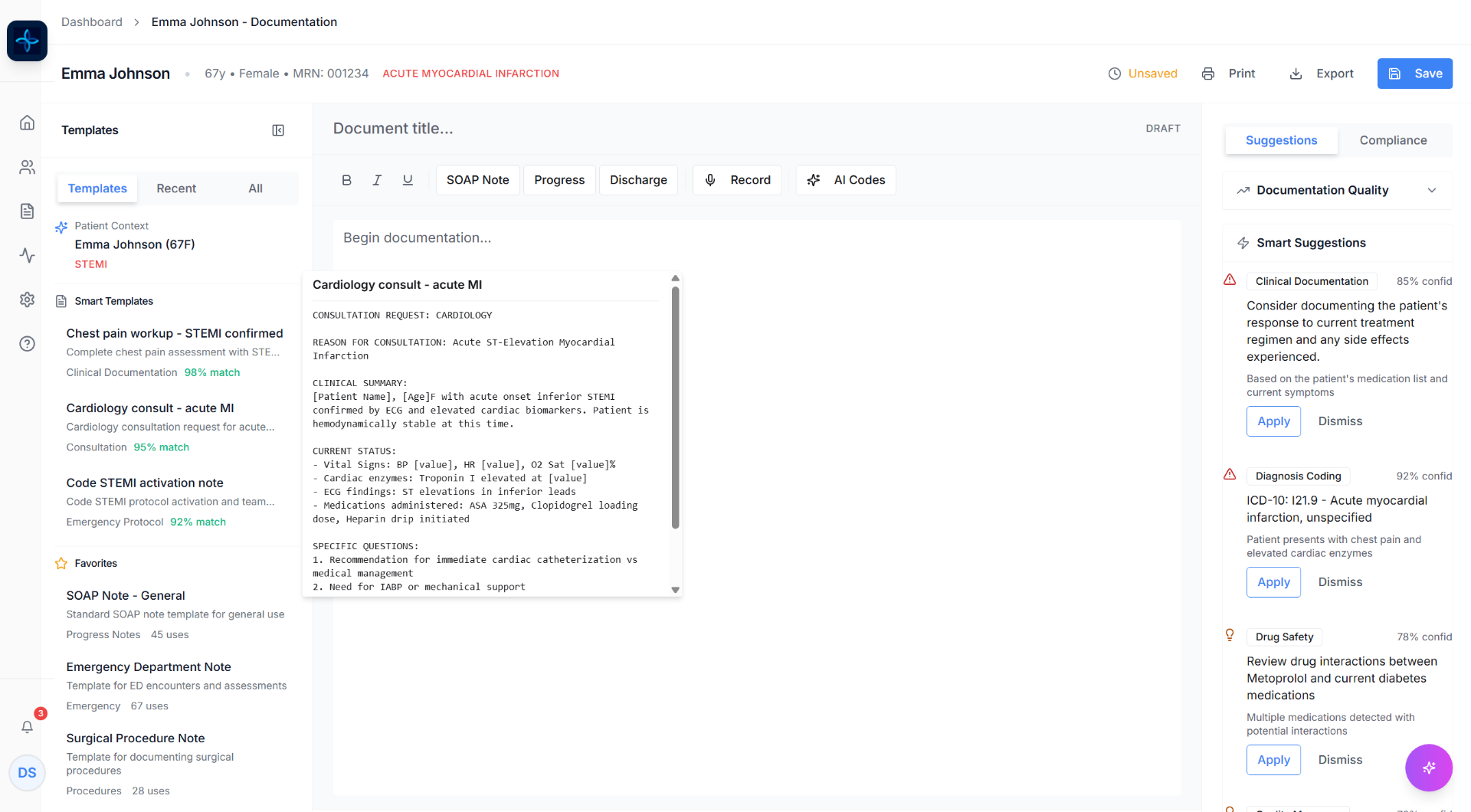Viewport: 1471px width, 812px height.
Task: Toggle italic formatting
Action: (x=377, y=180)
